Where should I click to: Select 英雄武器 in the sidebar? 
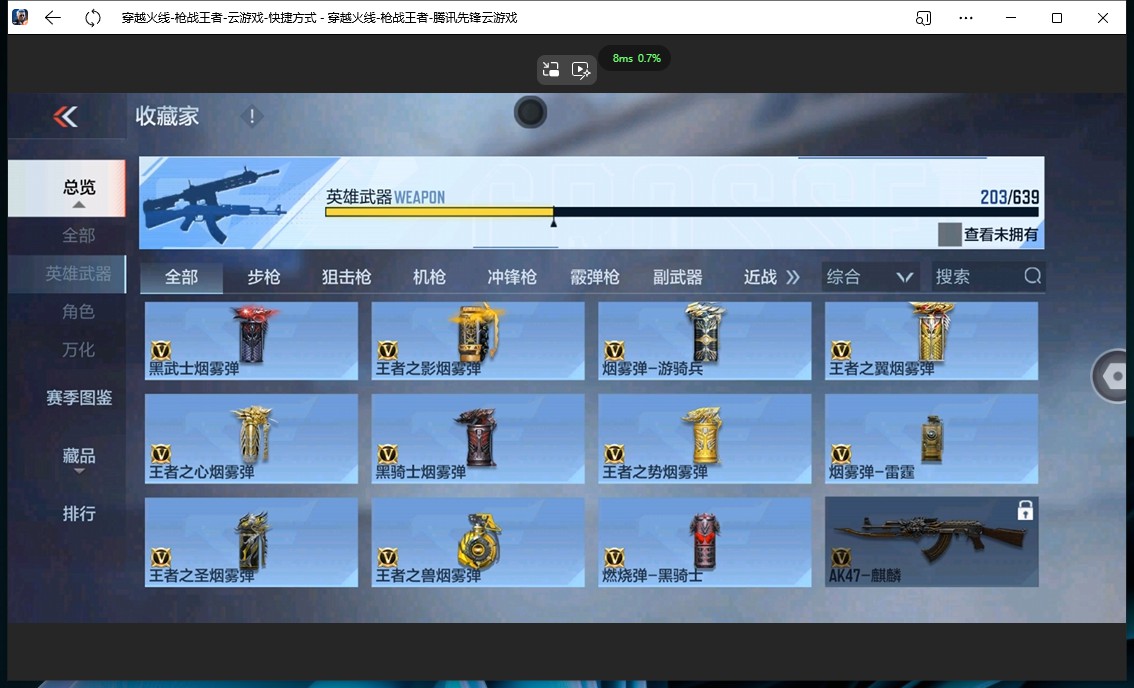tap(67, 273)
